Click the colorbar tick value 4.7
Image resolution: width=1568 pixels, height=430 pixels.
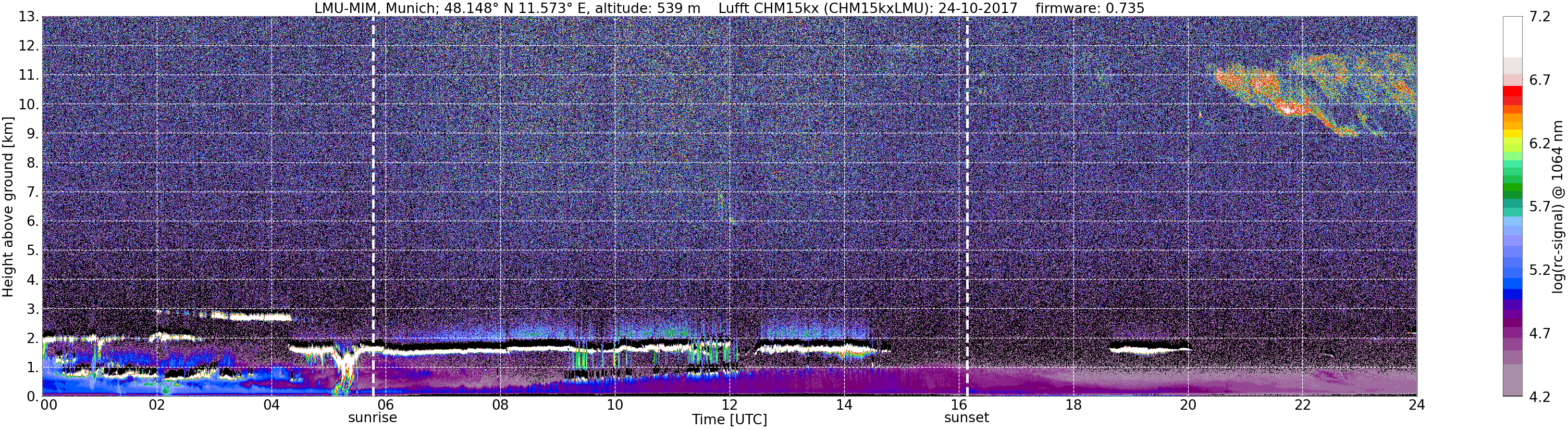[x=1540, y=333]
